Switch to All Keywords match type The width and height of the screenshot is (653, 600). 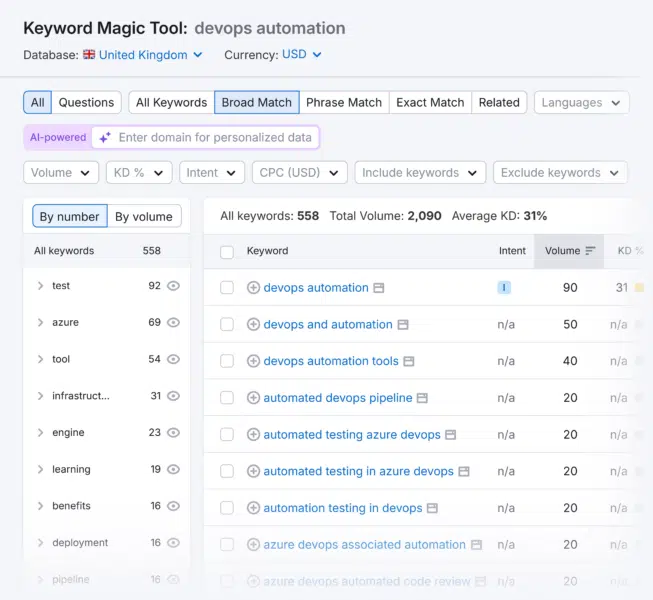(172, 102)
